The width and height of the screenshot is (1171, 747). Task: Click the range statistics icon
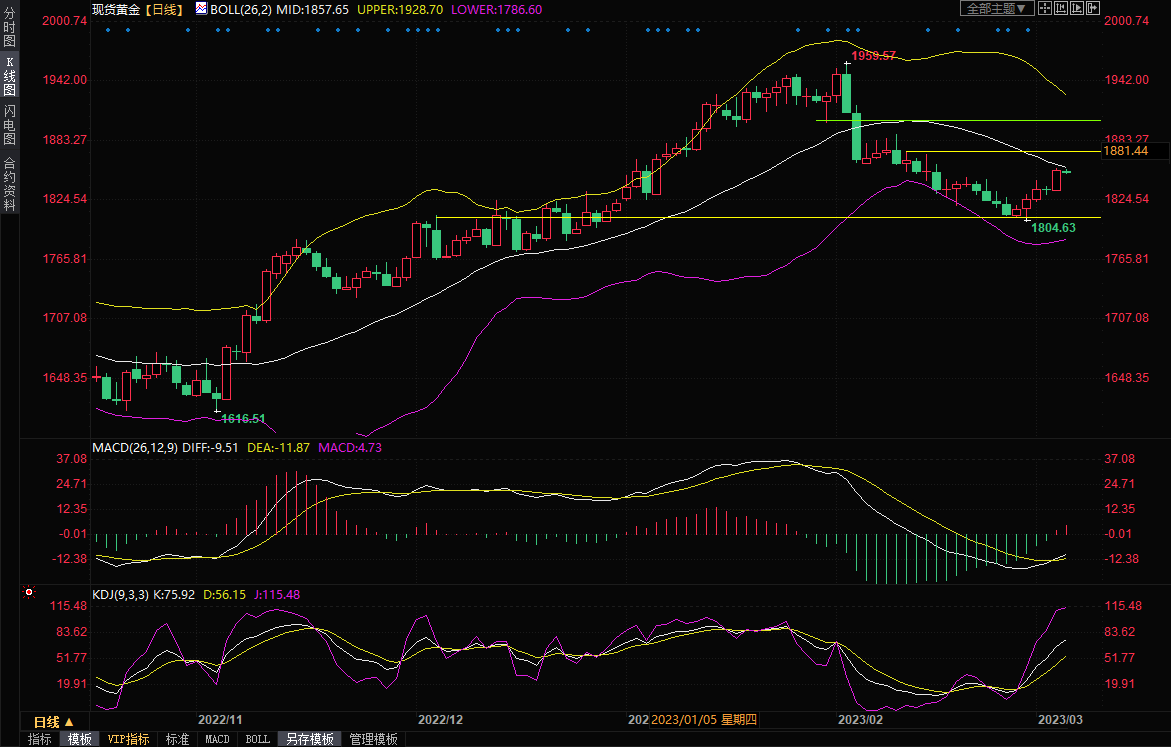coord(1062,8)
